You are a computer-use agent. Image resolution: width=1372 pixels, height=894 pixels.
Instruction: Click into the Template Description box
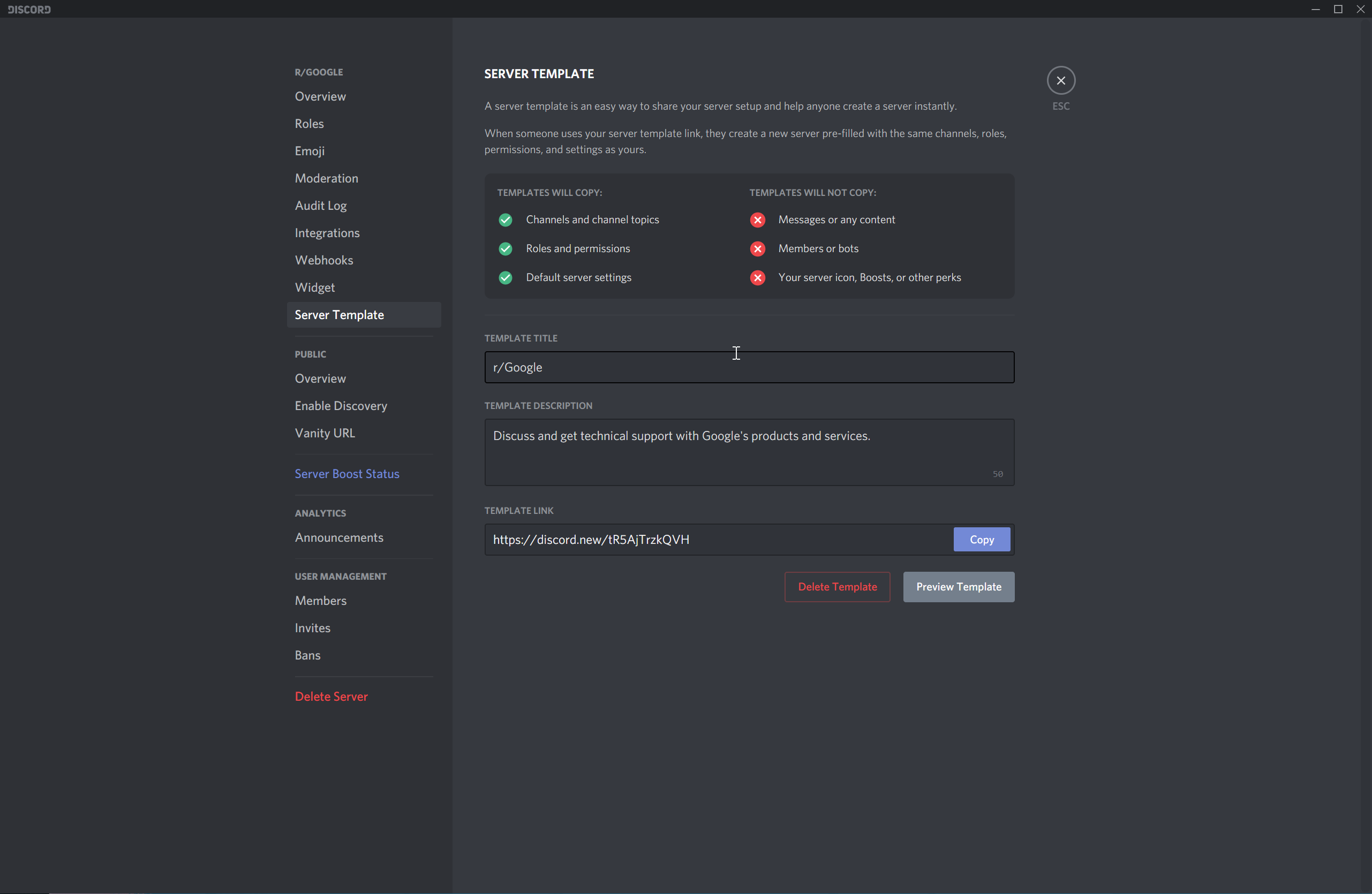pos(748,452)
